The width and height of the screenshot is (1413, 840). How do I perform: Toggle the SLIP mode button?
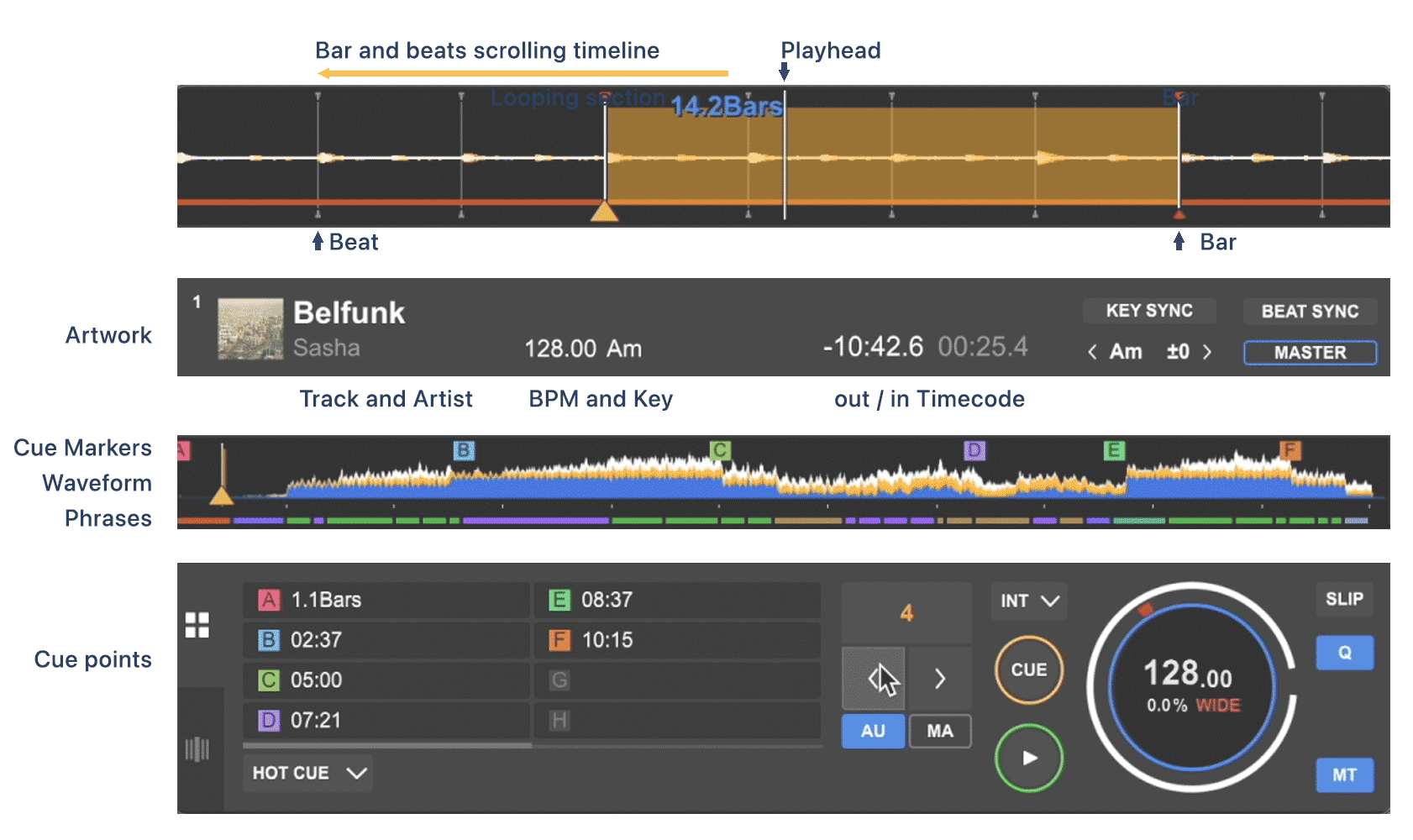pos(1344,599)
